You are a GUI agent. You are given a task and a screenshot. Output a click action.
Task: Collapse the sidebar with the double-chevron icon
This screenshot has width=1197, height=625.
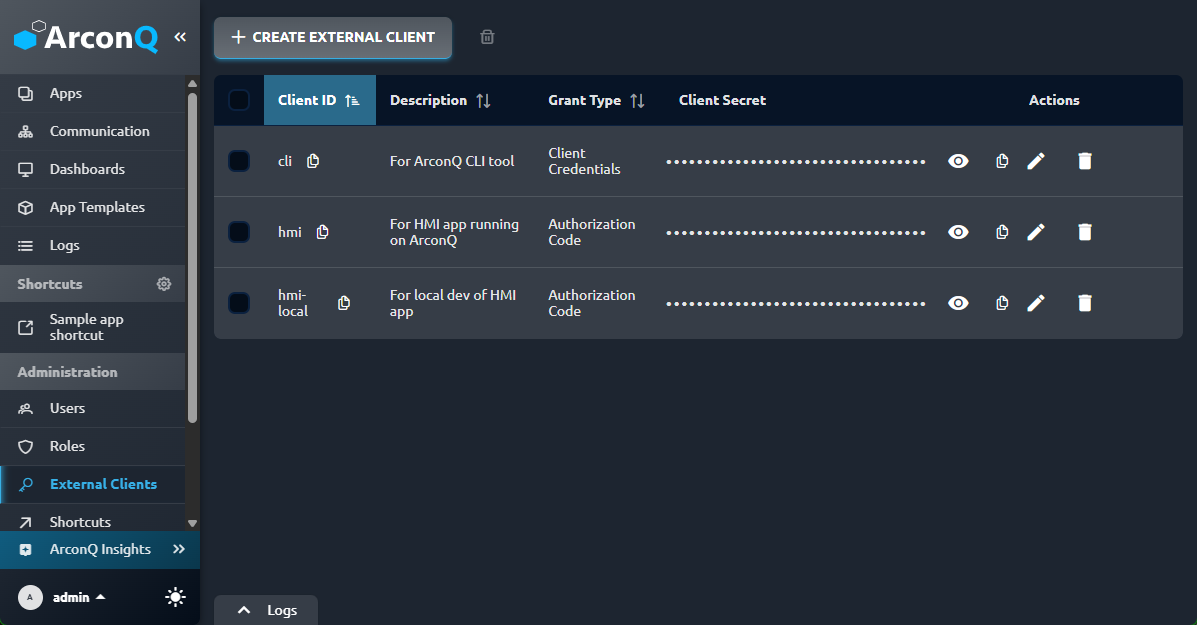180,37
